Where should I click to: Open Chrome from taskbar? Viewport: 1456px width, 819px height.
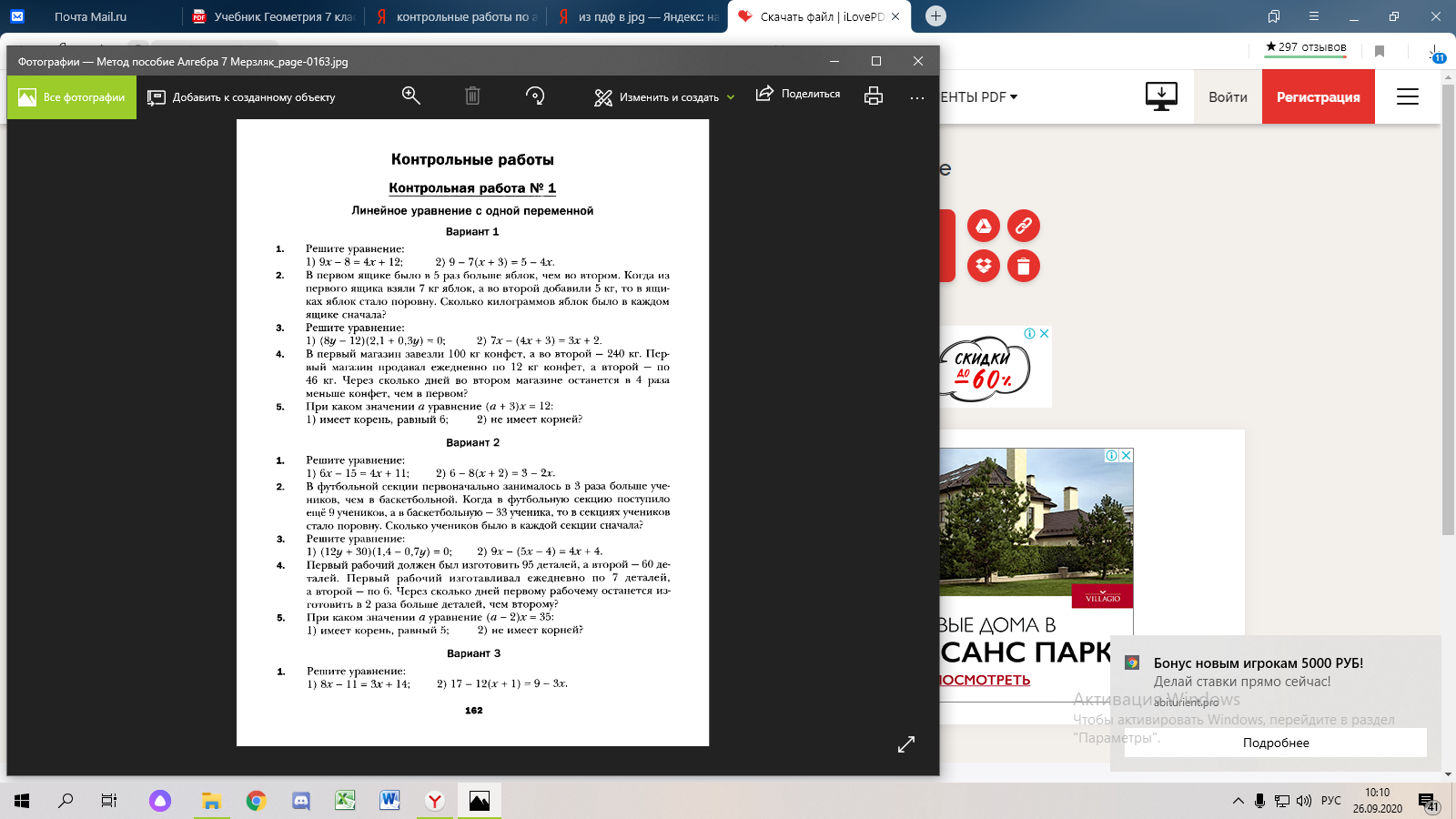pos(257,801)
